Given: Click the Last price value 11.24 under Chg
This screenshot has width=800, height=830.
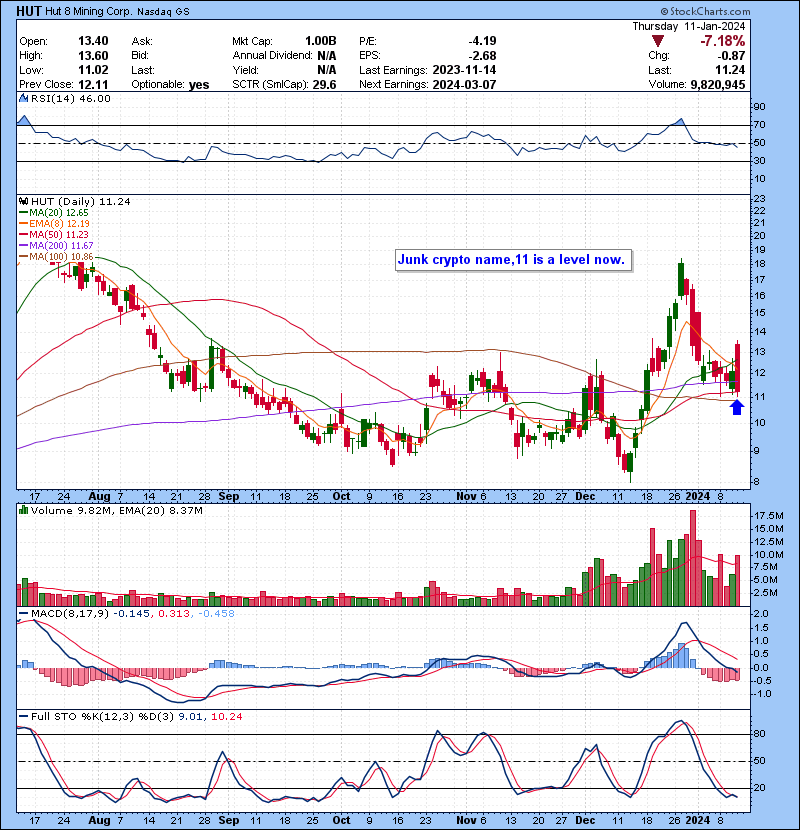Looking at the screenshot, I should pos(731,70).
